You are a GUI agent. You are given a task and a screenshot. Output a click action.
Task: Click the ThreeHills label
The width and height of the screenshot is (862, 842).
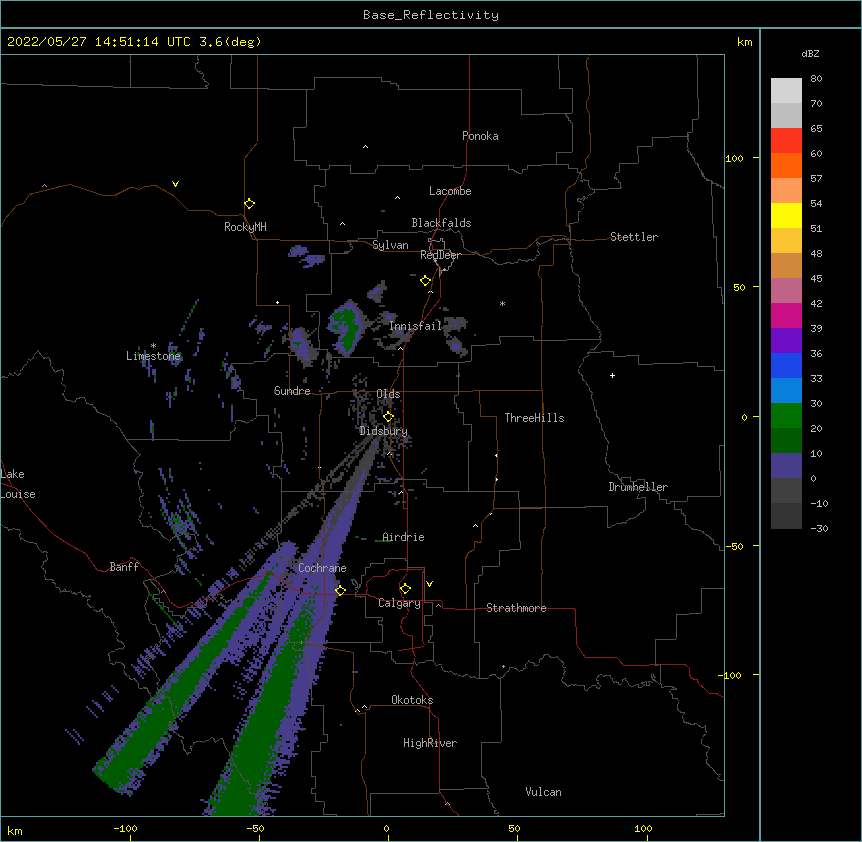click(x=534, y=418)
